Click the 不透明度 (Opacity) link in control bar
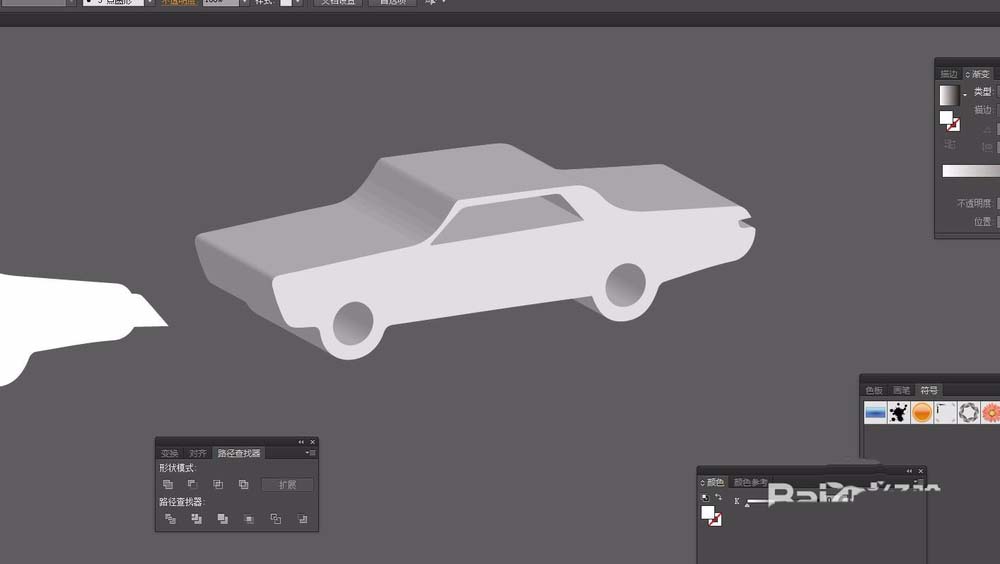 coord(178,2)
